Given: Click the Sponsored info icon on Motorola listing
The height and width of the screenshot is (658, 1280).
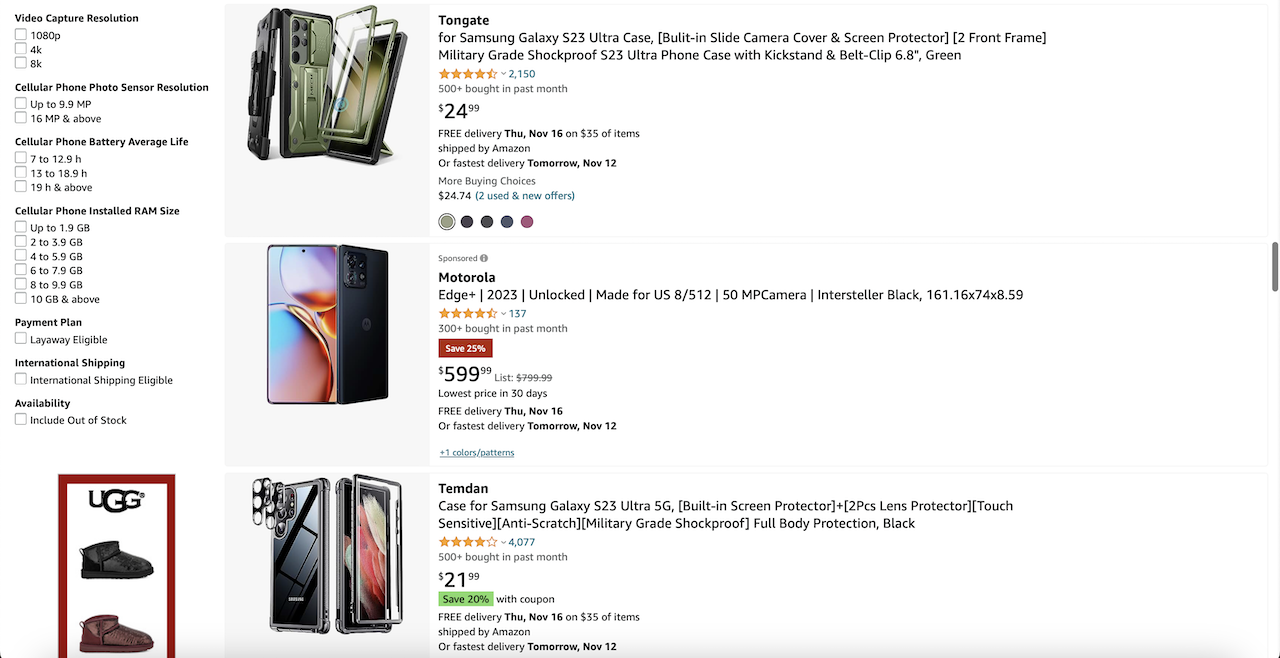Looking at the screenshot, I should 484,258.
